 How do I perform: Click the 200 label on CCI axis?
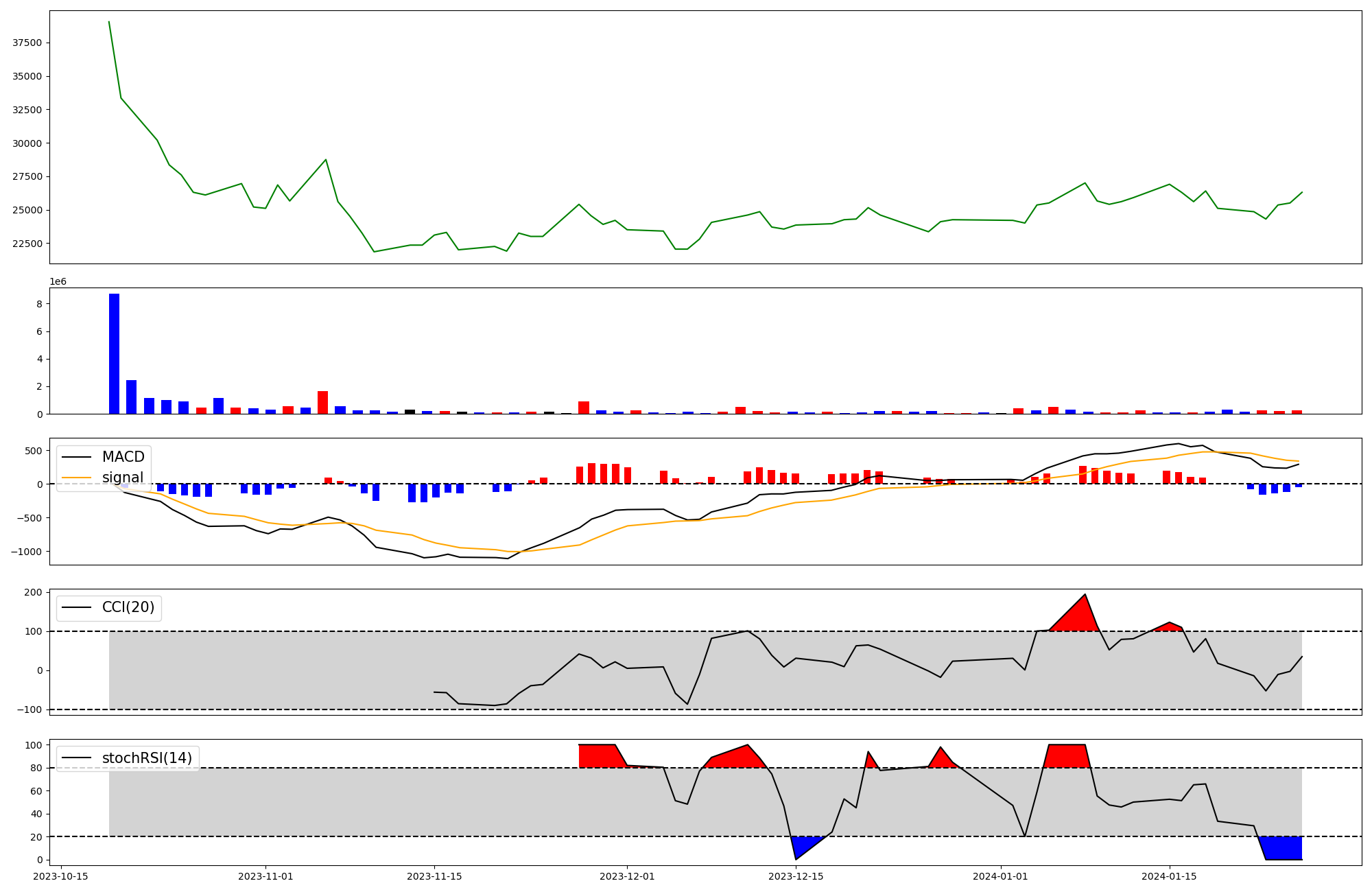pyautogui.click(x=34, y=592)
